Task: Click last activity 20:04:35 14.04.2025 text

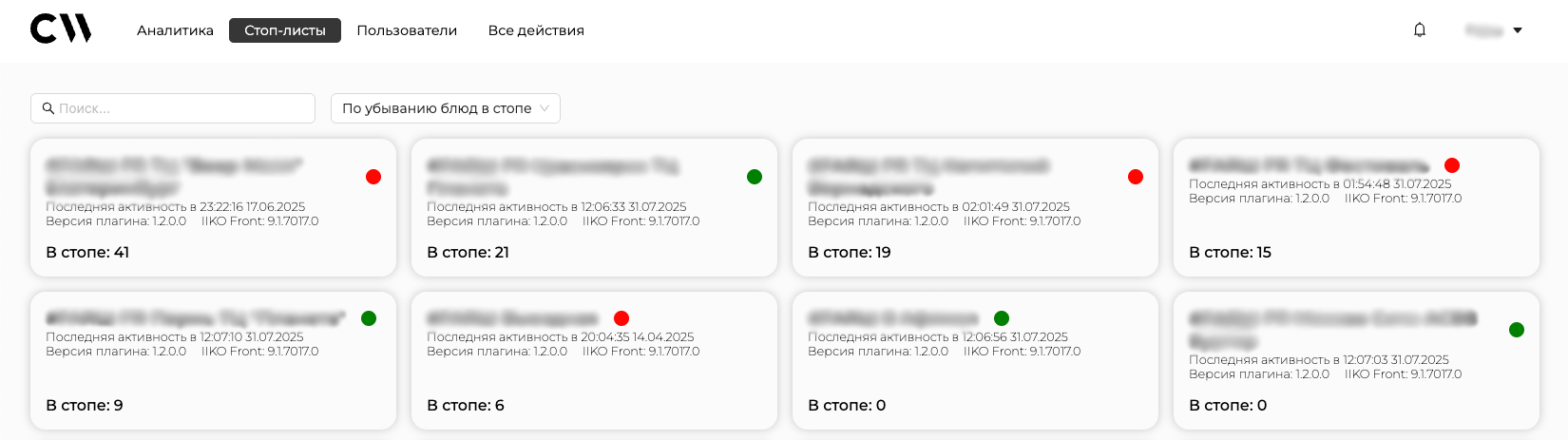Action: [x=561, y=336]
